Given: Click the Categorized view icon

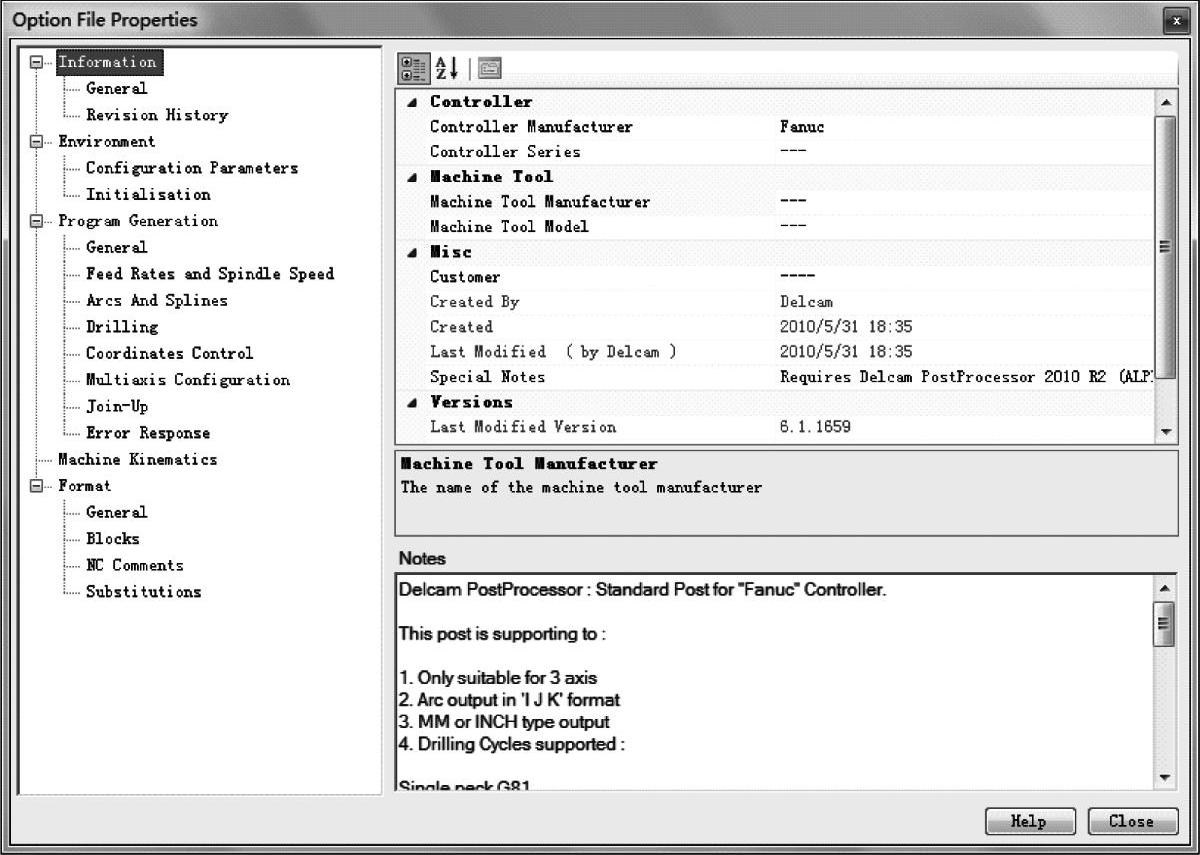Looking at the screenshot, I should 412,68.
